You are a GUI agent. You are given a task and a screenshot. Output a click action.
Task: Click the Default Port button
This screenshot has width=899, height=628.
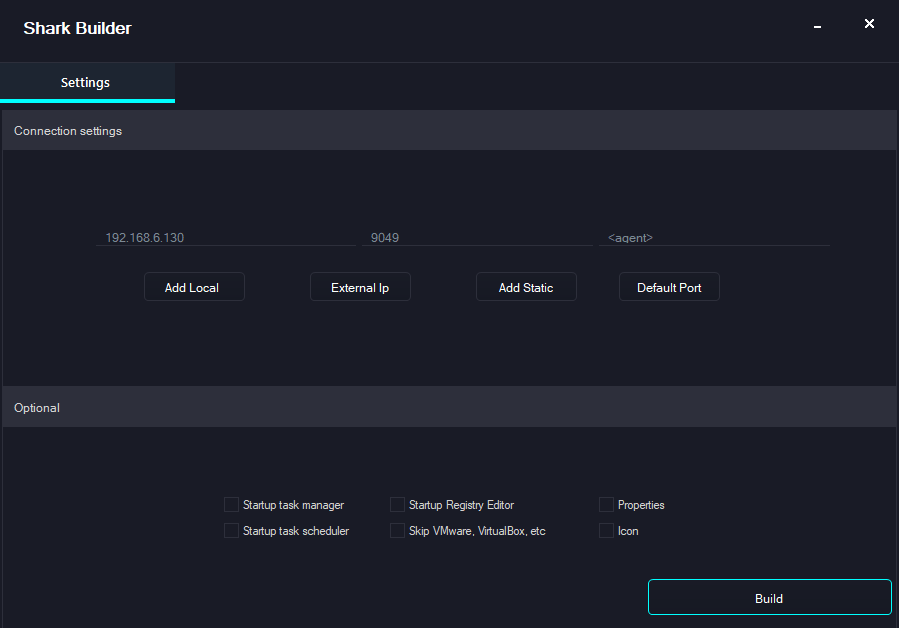pyautogui.click(x=668, y=287)
